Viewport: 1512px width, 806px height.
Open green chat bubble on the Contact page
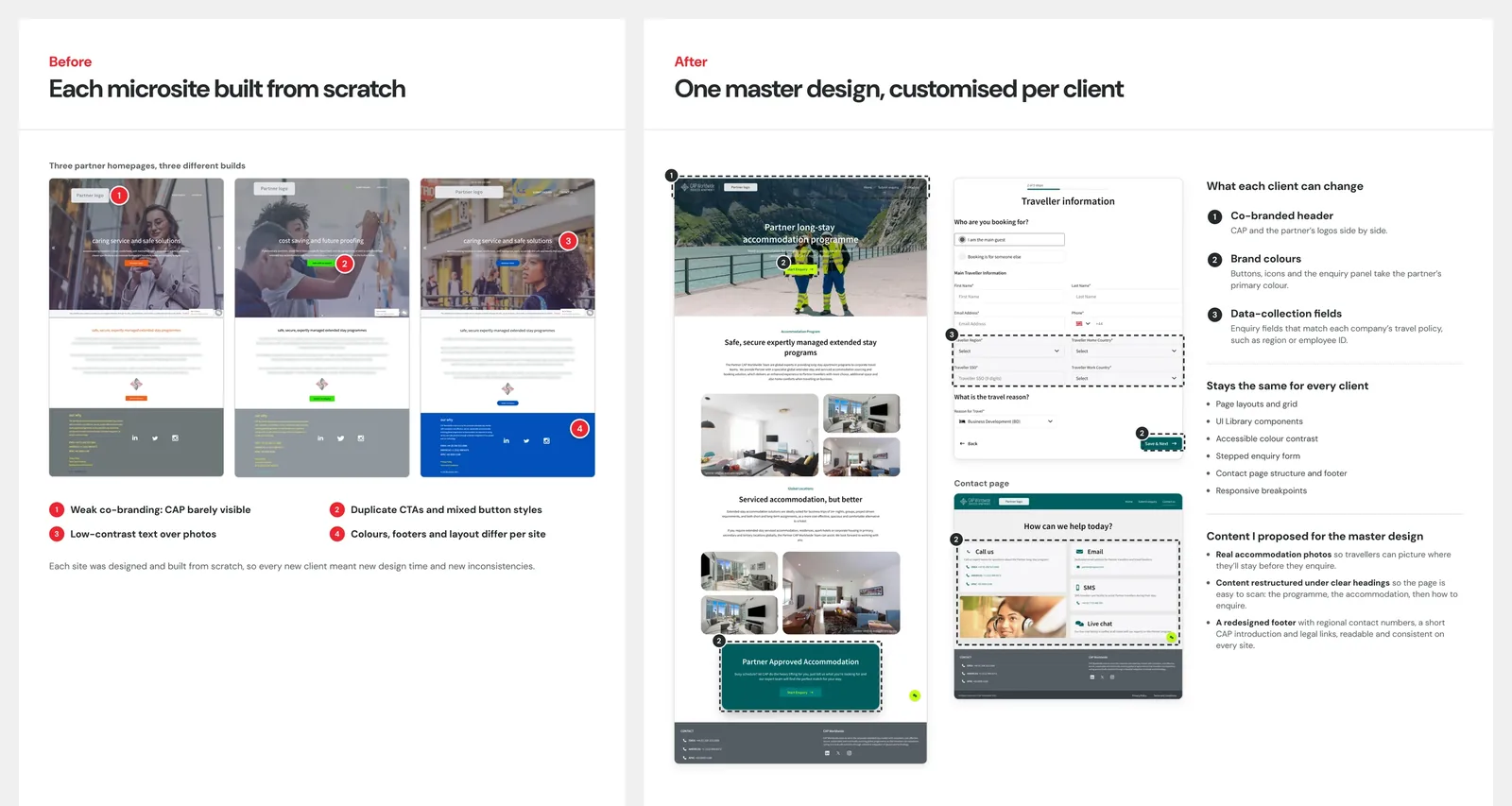1171,638
